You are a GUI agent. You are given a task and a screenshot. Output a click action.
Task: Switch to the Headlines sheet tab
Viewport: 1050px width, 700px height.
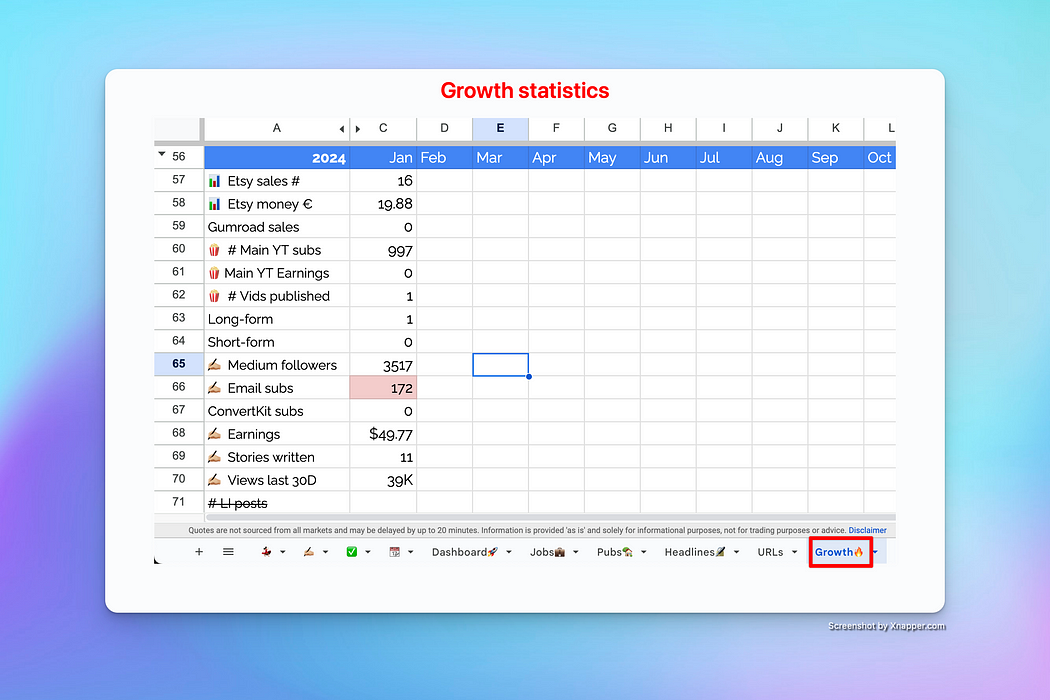point(697,551)
